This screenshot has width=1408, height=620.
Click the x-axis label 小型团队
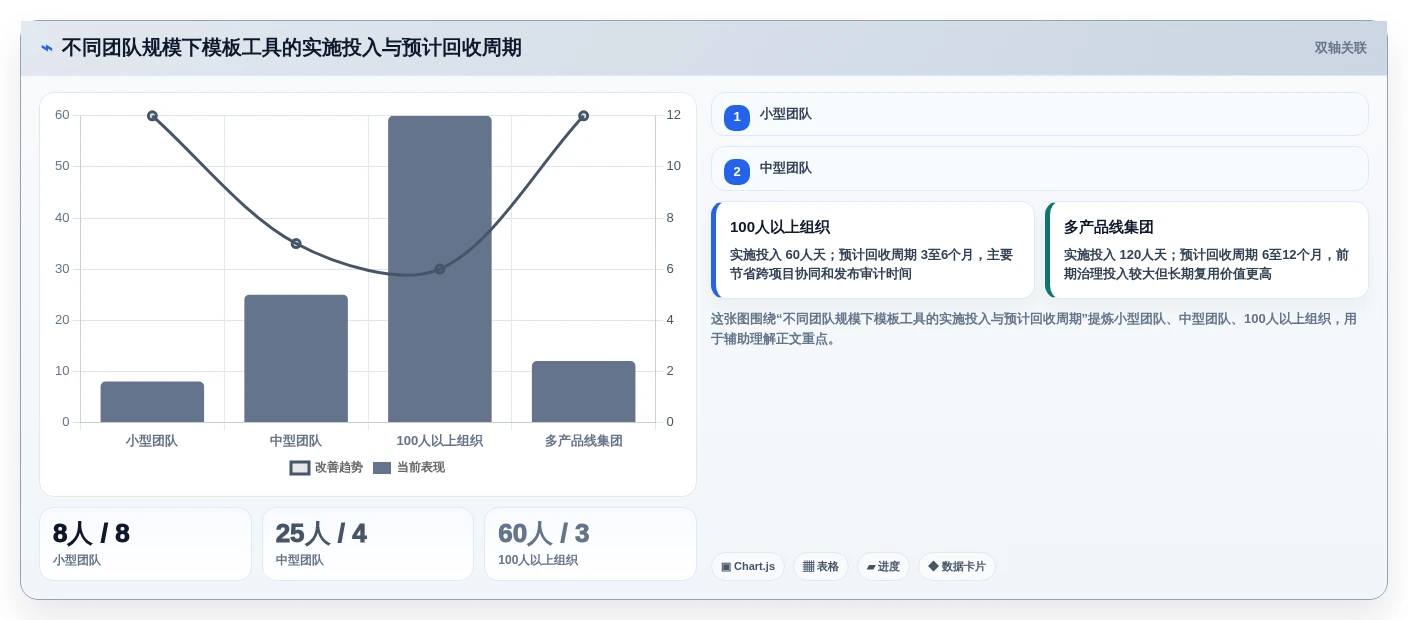152,441
